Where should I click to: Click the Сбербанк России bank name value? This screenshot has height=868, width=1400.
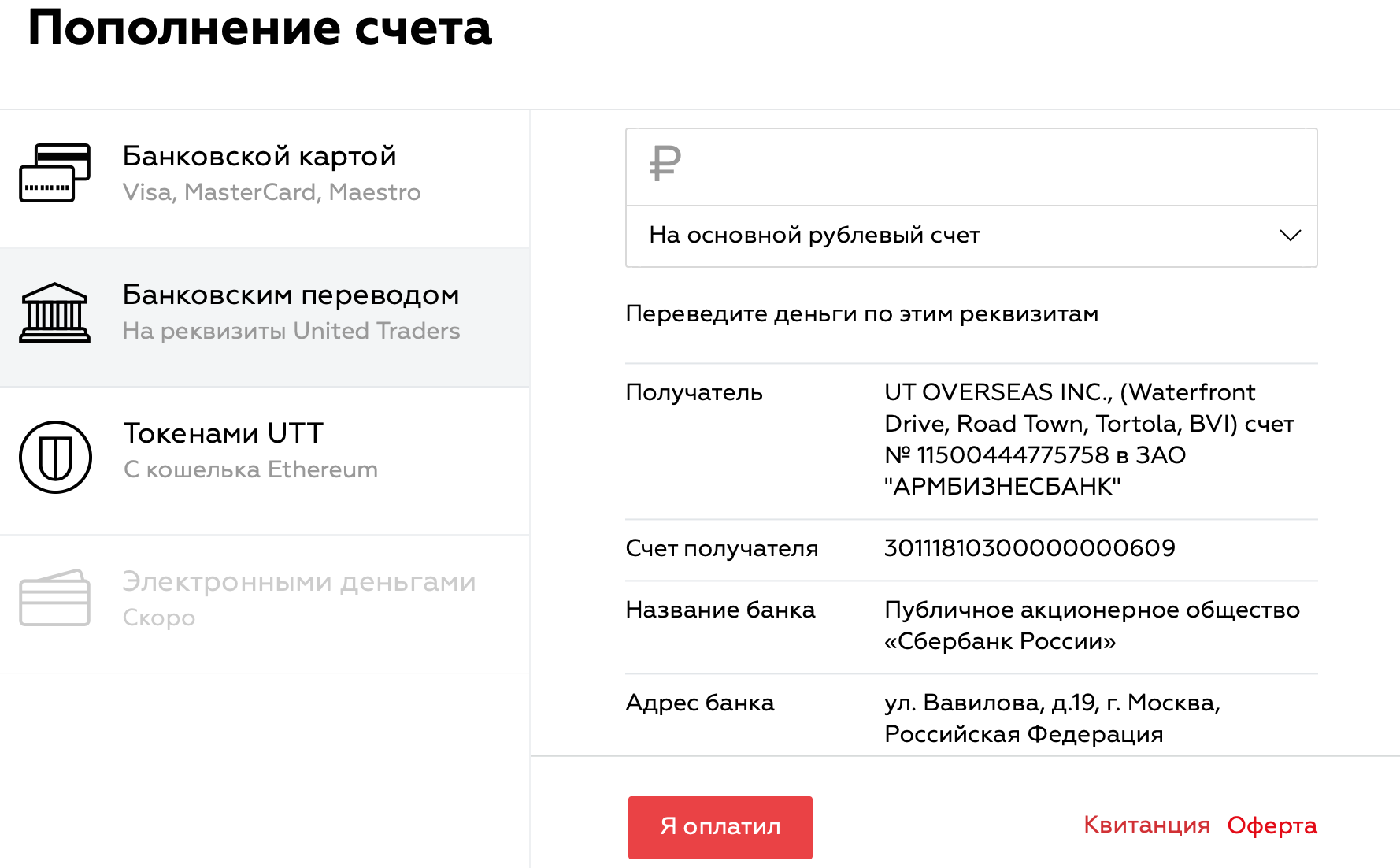[x=1091, y=625]
